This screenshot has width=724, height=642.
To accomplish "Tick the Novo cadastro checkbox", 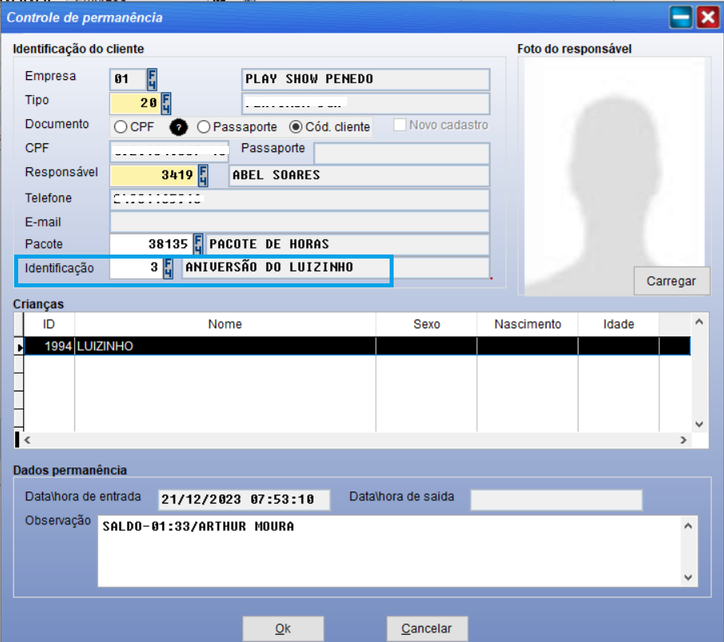I will pyautogui.click(x=400, y=126).
